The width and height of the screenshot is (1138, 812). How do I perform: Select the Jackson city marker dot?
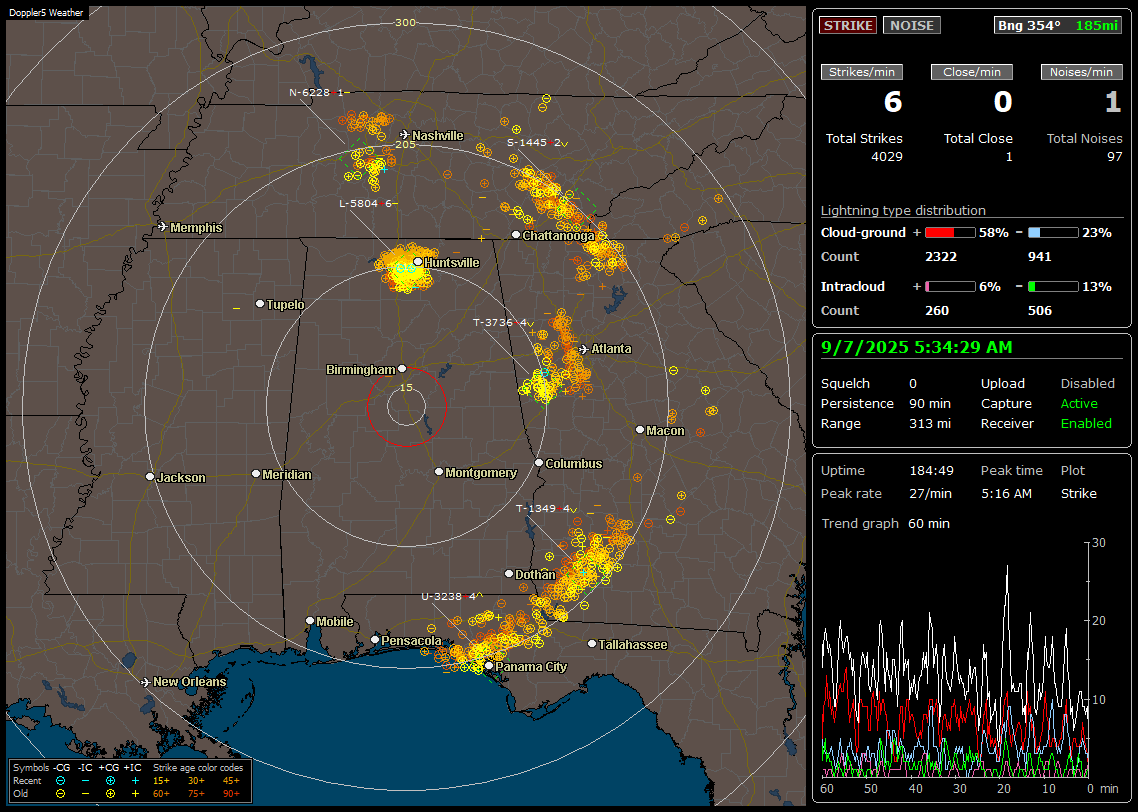pyautogui.click(x=150, y=477)
